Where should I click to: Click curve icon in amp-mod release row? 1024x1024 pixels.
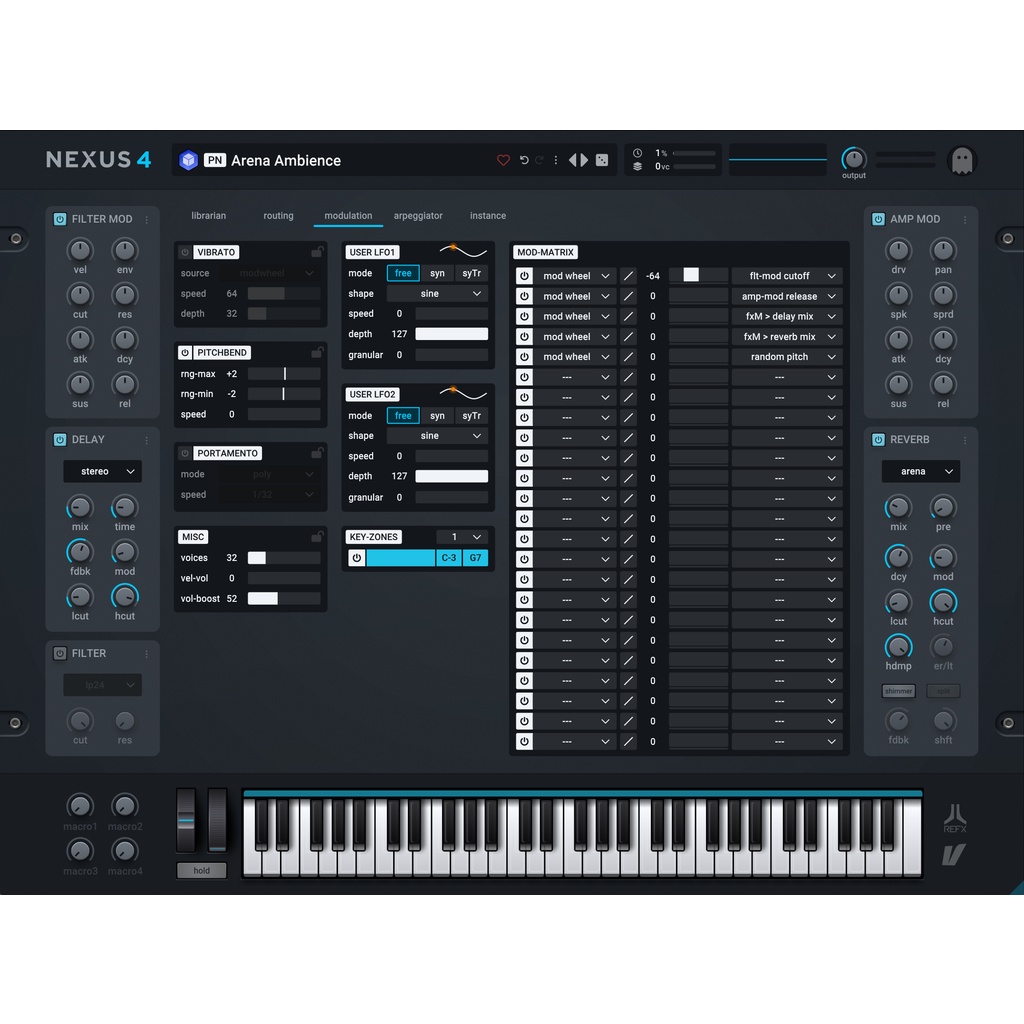click(628, 296)
